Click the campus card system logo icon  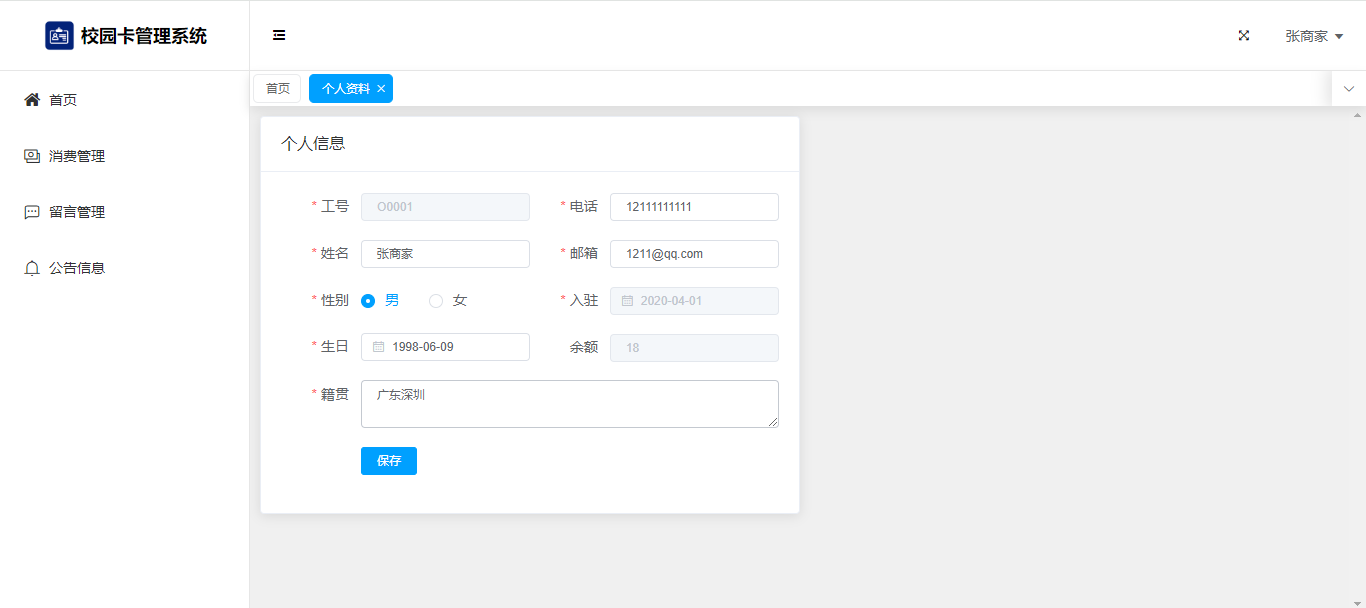[x=59, y=36]
